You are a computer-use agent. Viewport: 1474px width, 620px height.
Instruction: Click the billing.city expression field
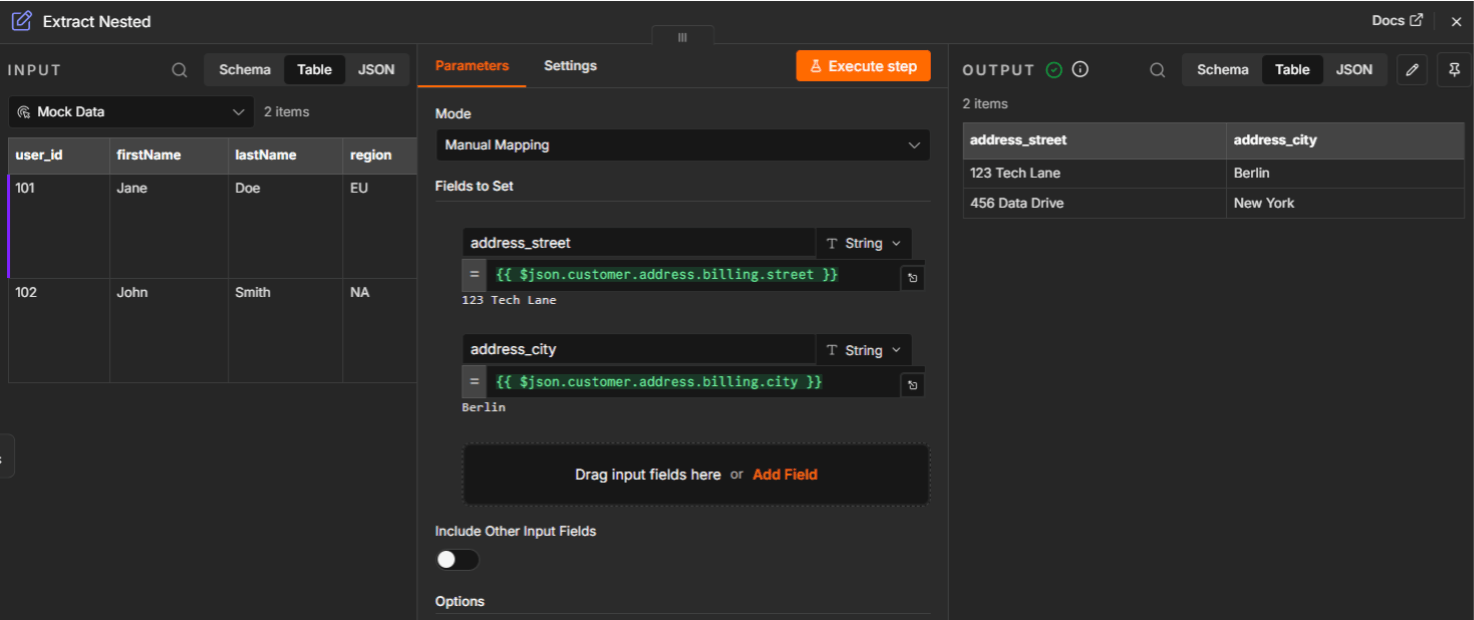(x=692, y=382)
